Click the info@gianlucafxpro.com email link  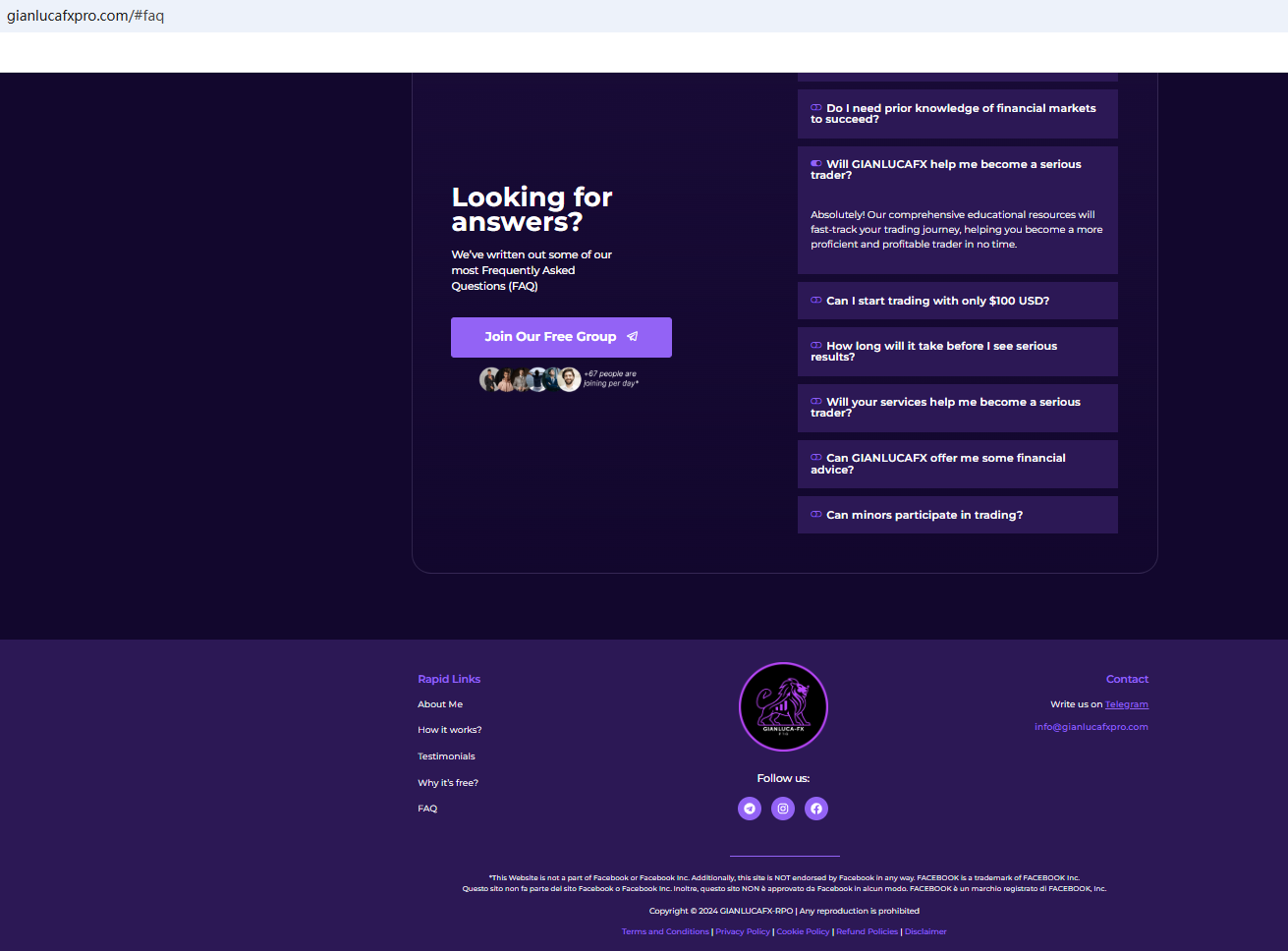point(1092,727)
